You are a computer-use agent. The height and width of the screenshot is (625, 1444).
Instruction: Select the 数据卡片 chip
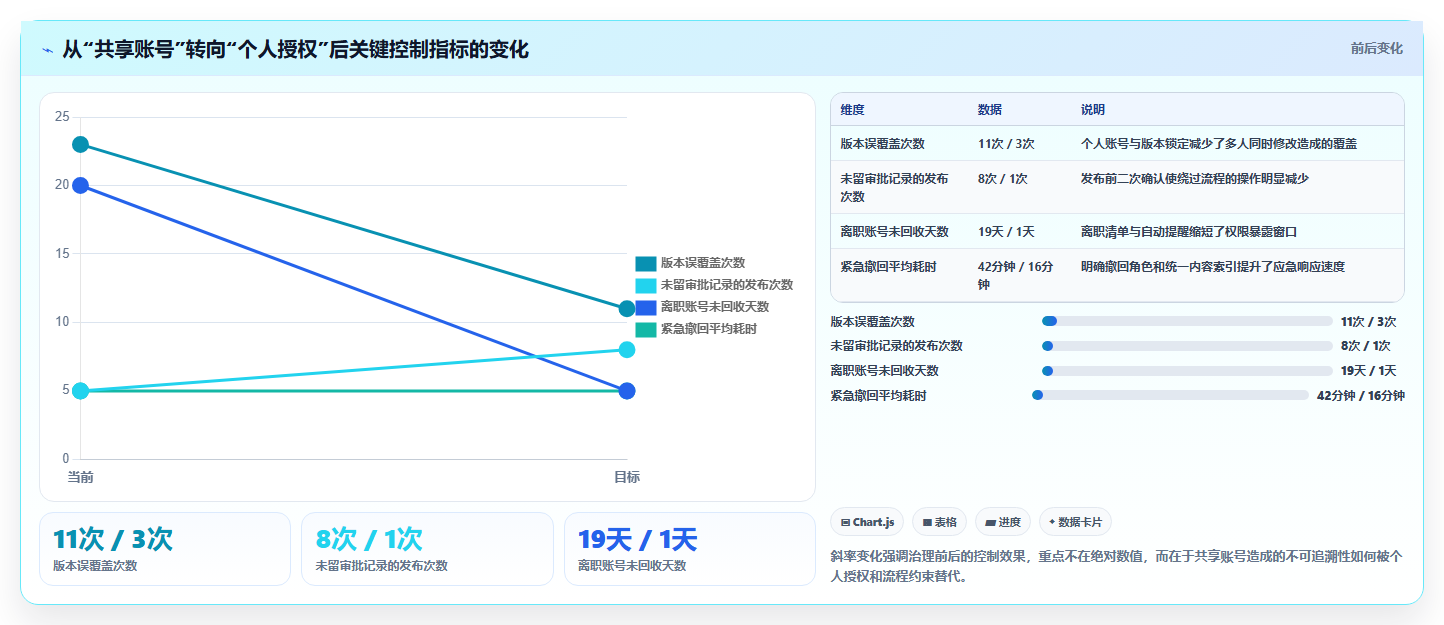click(x=1075, y=522)
